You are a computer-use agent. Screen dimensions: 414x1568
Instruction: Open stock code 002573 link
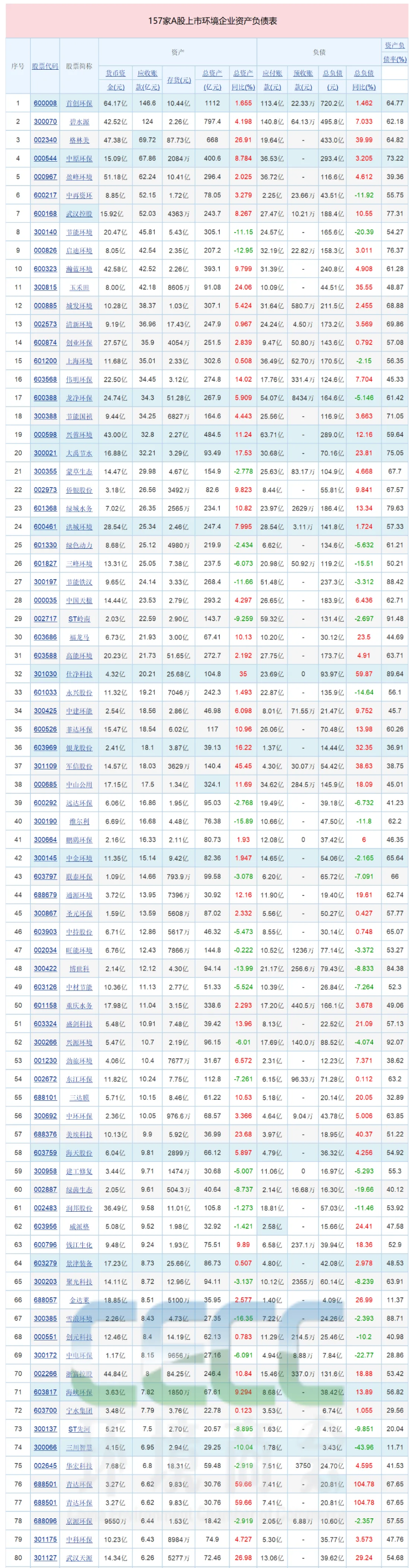click(45, 324)
